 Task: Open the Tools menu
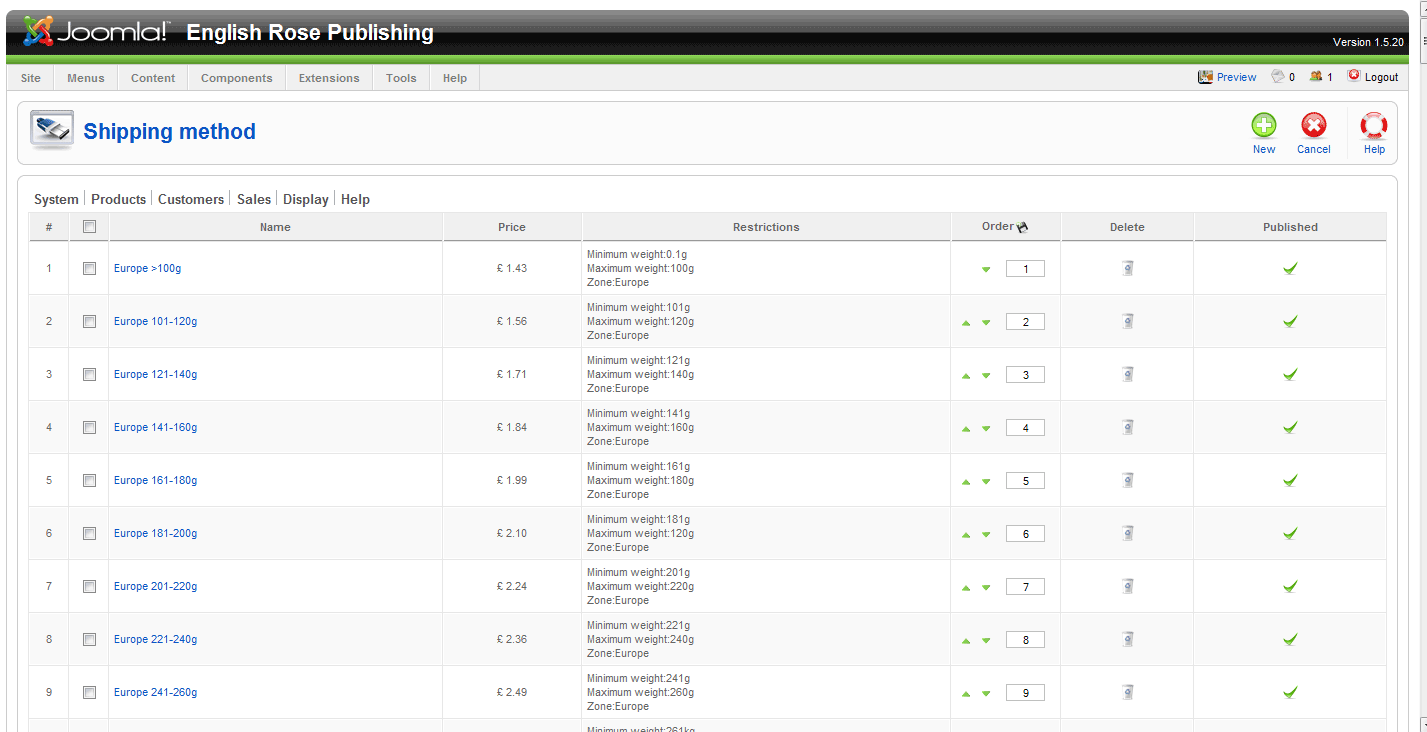pyautogui.click(x=401, y=78)
